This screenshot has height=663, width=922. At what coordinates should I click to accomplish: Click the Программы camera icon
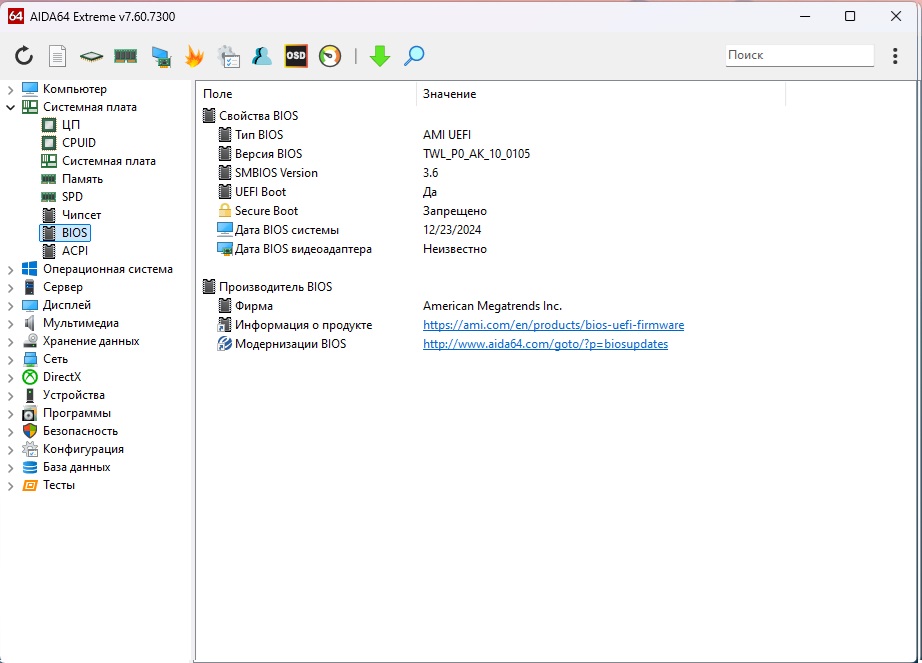(29, 413)
